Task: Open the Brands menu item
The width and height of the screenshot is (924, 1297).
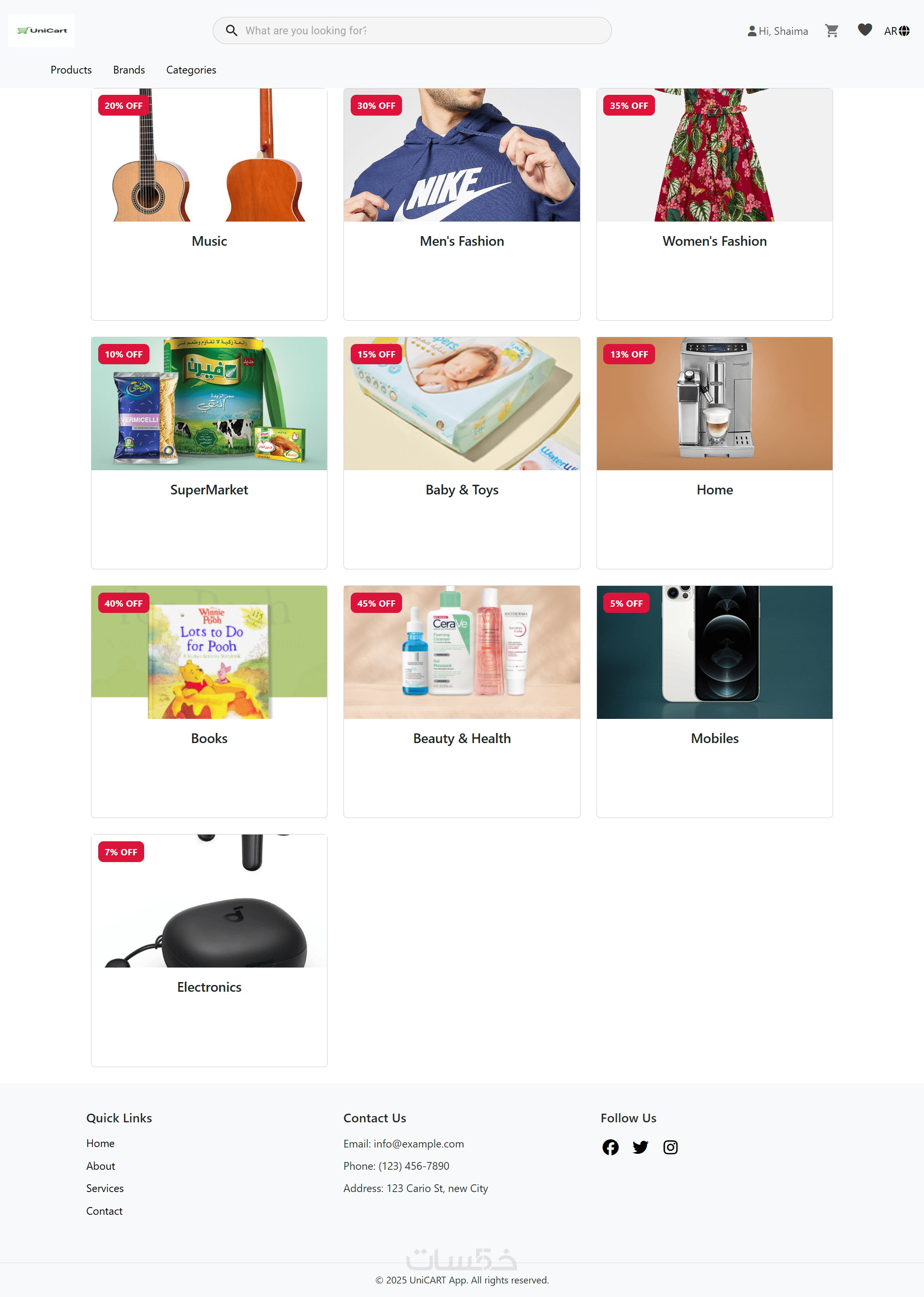Action: click(129, 69)
